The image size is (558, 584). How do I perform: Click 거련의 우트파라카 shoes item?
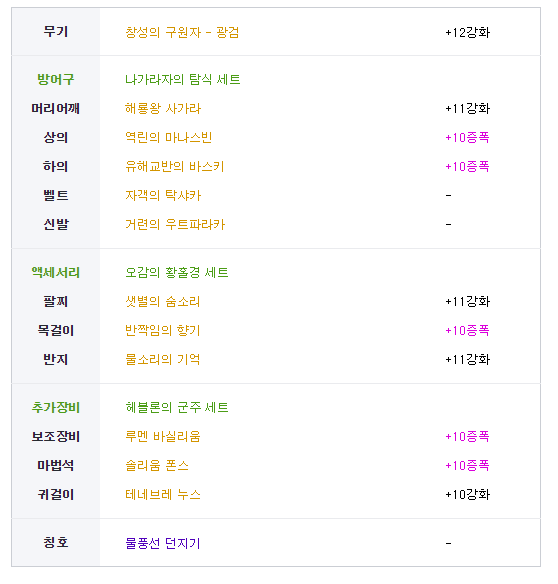click(x=175, y=225)
